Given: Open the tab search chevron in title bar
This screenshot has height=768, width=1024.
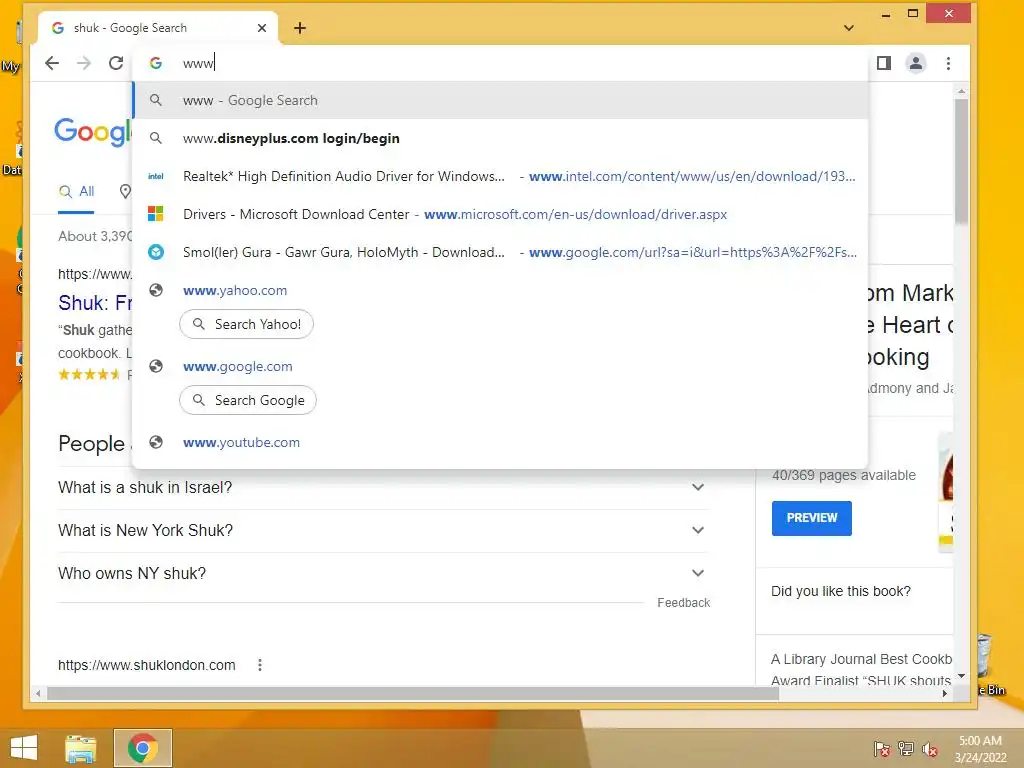Looking at the screenshot, I should pos(848,28).
